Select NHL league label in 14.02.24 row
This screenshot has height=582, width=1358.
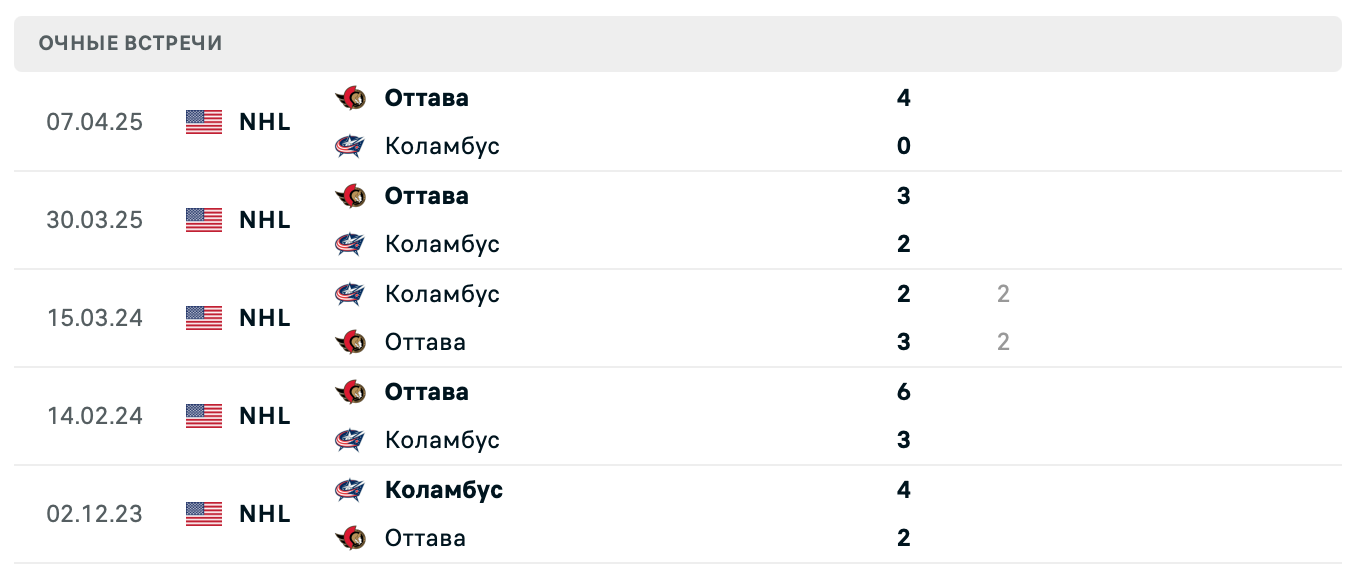point(265,416)
